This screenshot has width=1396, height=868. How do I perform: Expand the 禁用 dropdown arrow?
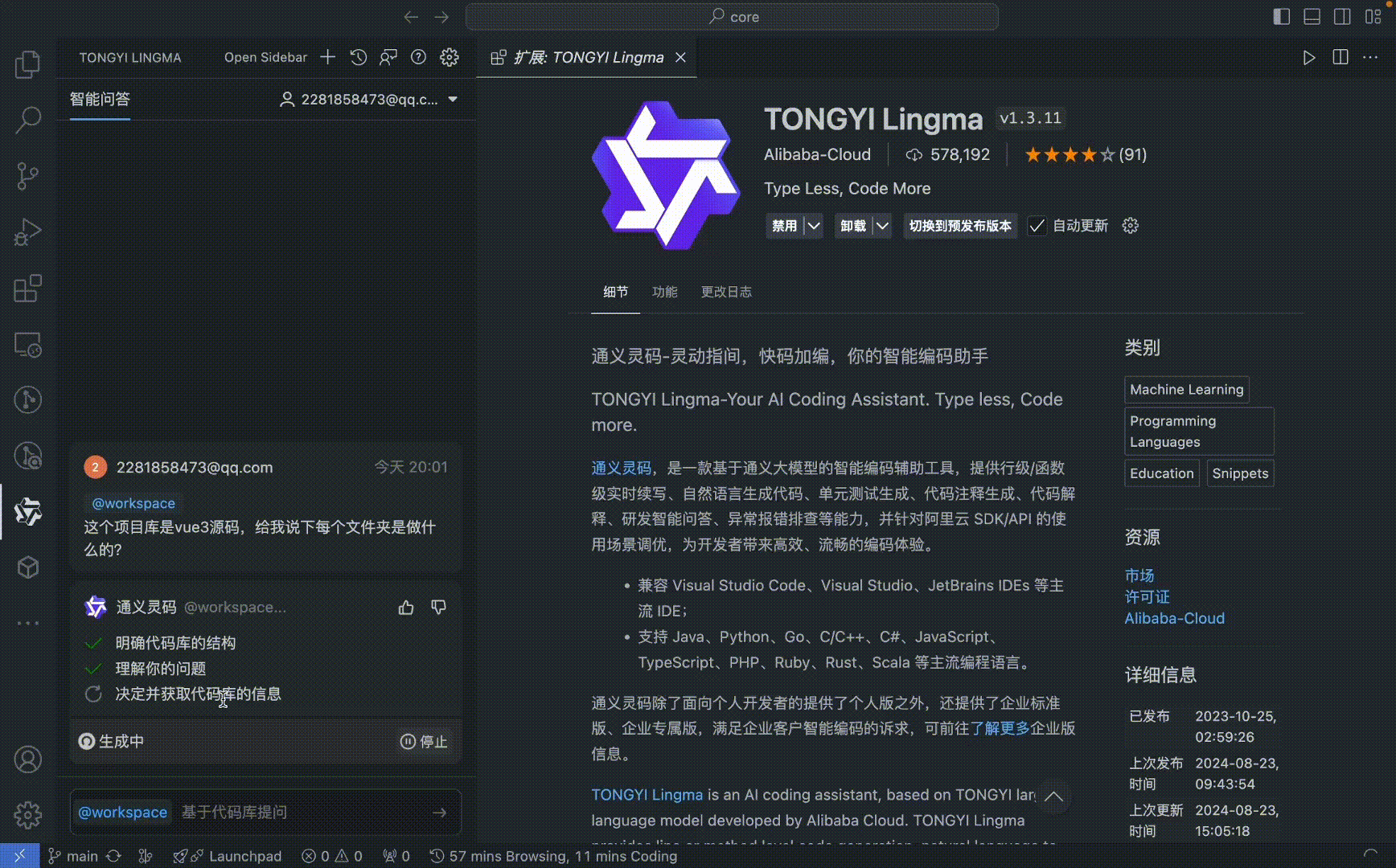814,226
